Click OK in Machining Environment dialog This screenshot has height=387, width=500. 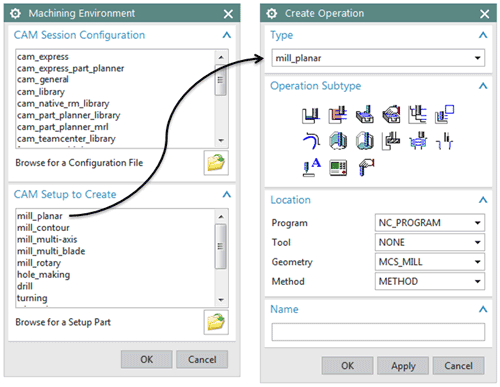(147, 359)
